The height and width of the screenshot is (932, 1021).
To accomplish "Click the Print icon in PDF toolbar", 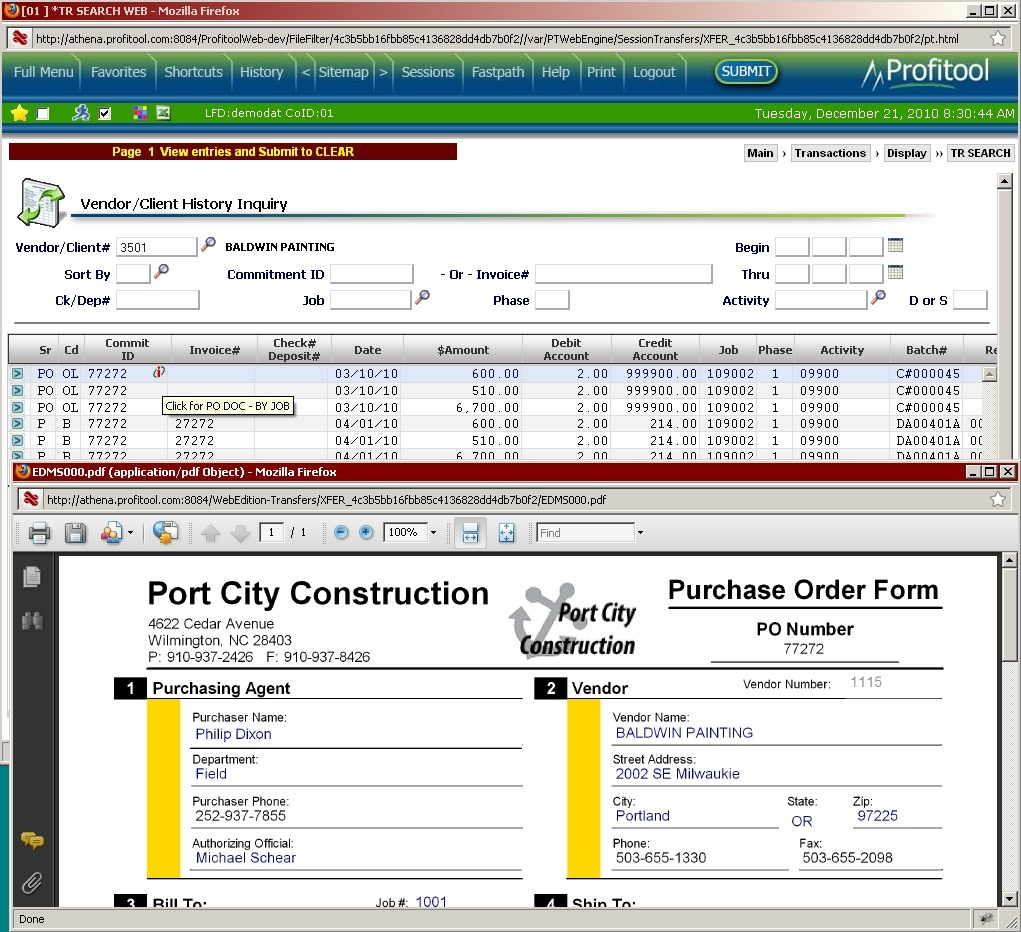I will coord(39,533).
